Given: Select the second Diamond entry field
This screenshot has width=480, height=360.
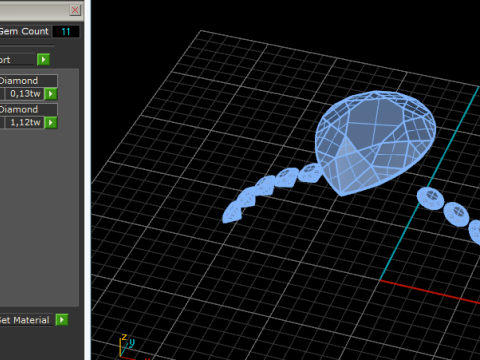Looking at the screenshot, I should 28,109.
